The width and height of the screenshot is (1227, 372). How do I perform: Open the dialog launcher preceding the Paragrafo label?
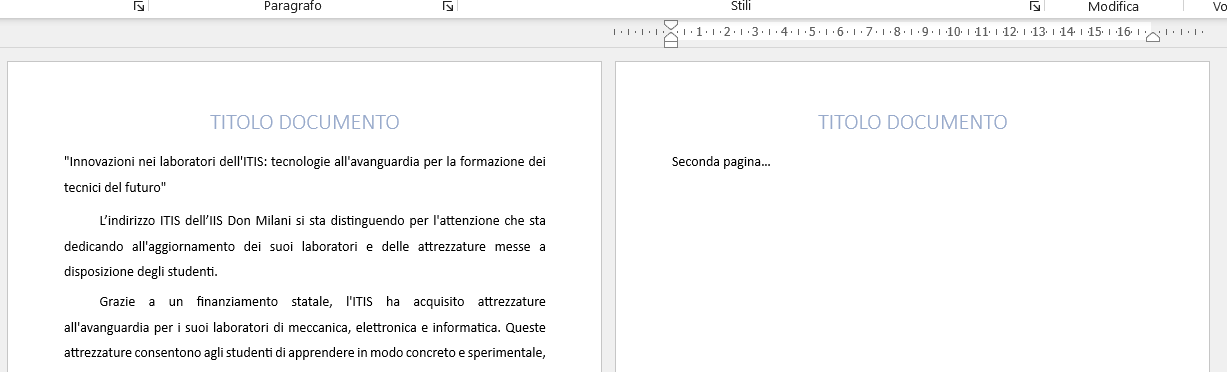click(x=139, y=7)
